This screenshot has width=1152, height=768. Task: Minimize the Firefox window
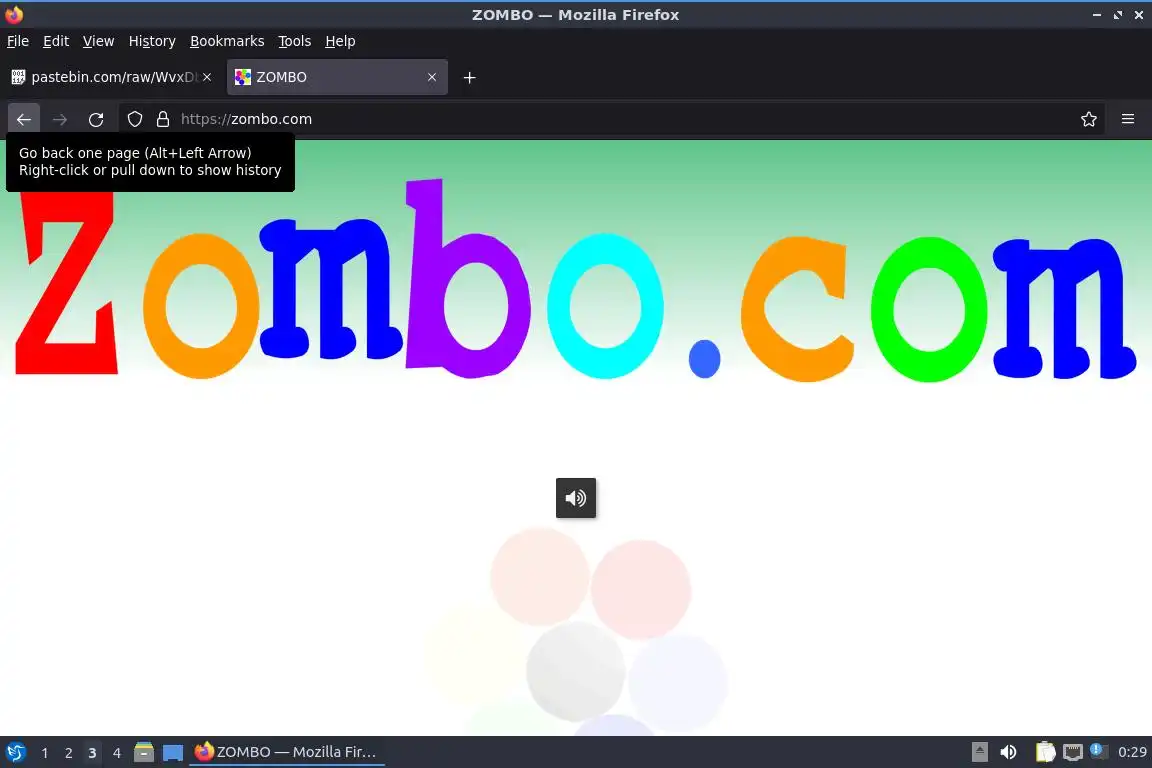1097,15
